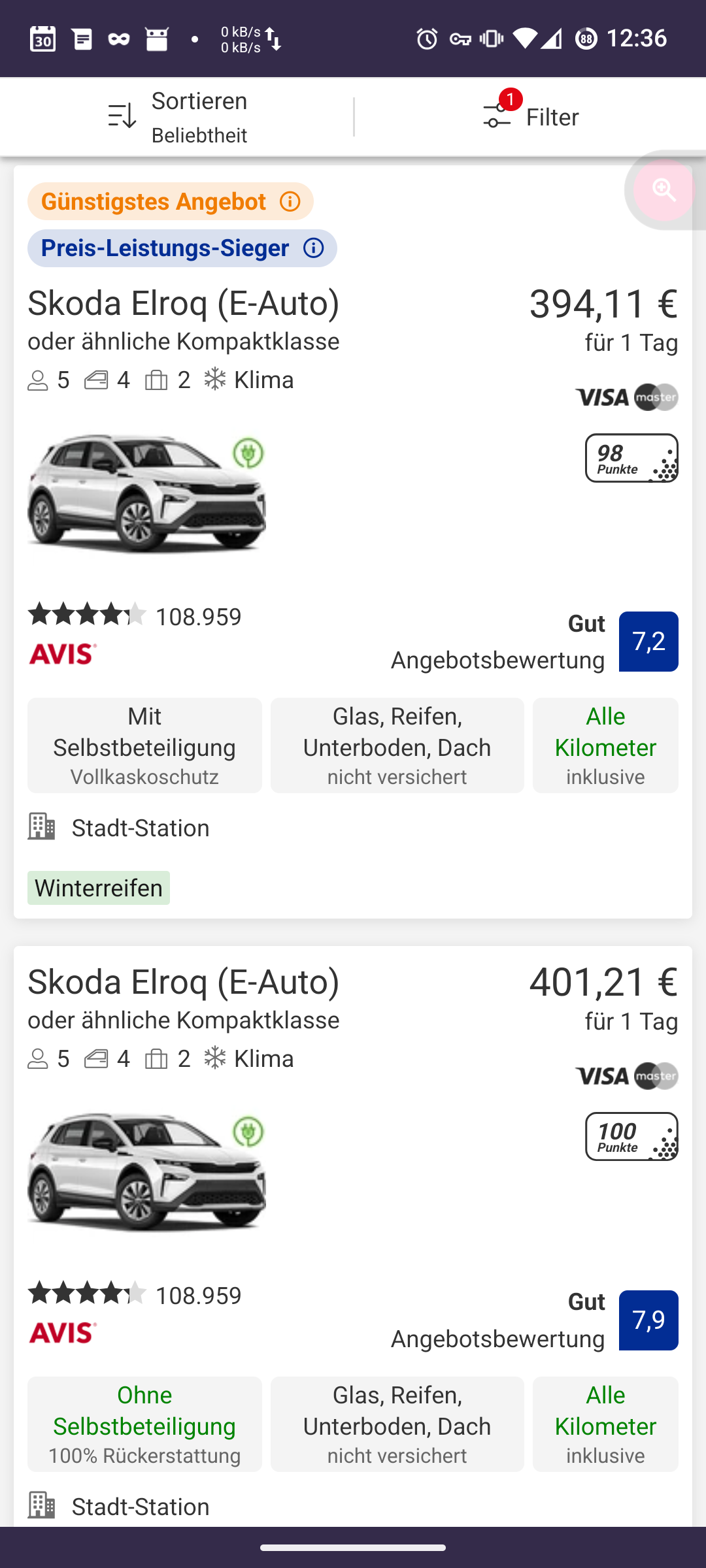This screenshot has width=706, height=1568.
Task: Show info for Günstigstes Angebot badge
Action: (x=290, y=201)
